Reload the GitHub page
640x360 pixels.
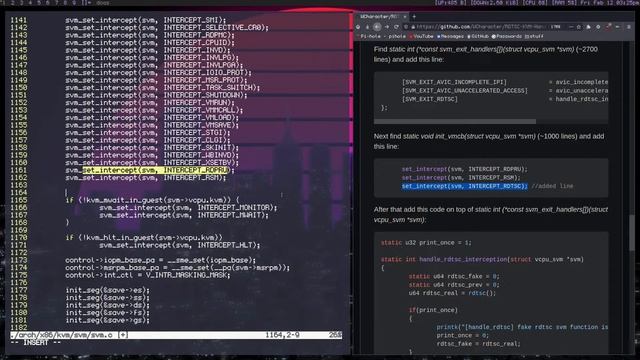coord(396,27)
